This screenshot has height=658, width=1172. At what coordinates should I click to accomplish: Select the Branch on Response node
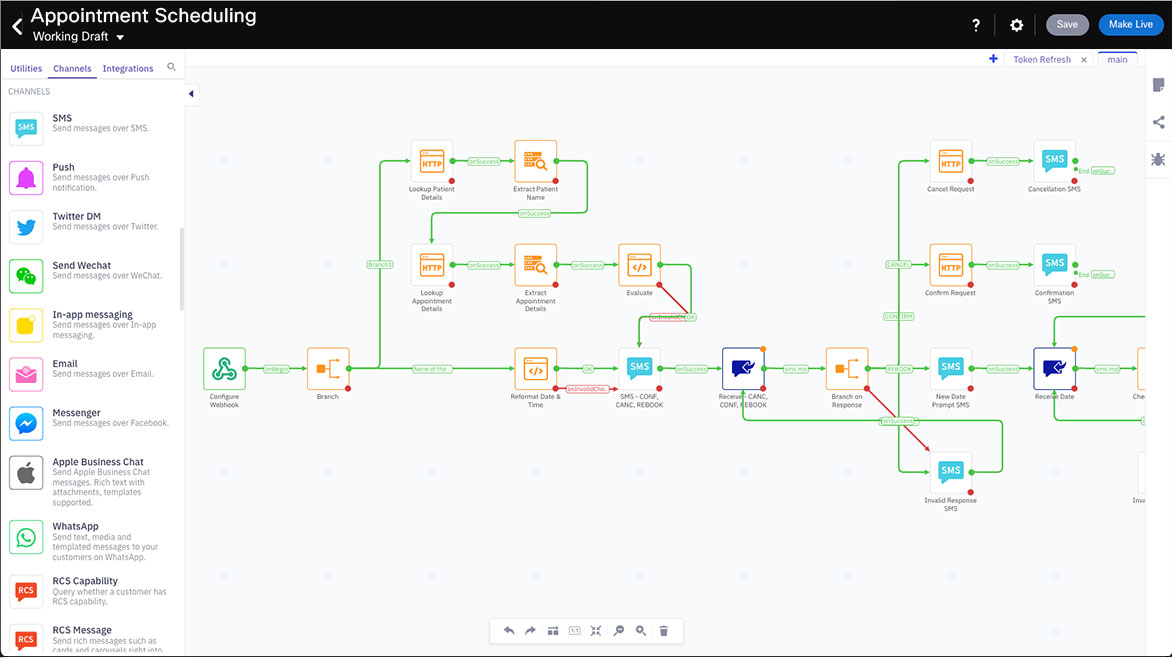(x=847, y=369)
